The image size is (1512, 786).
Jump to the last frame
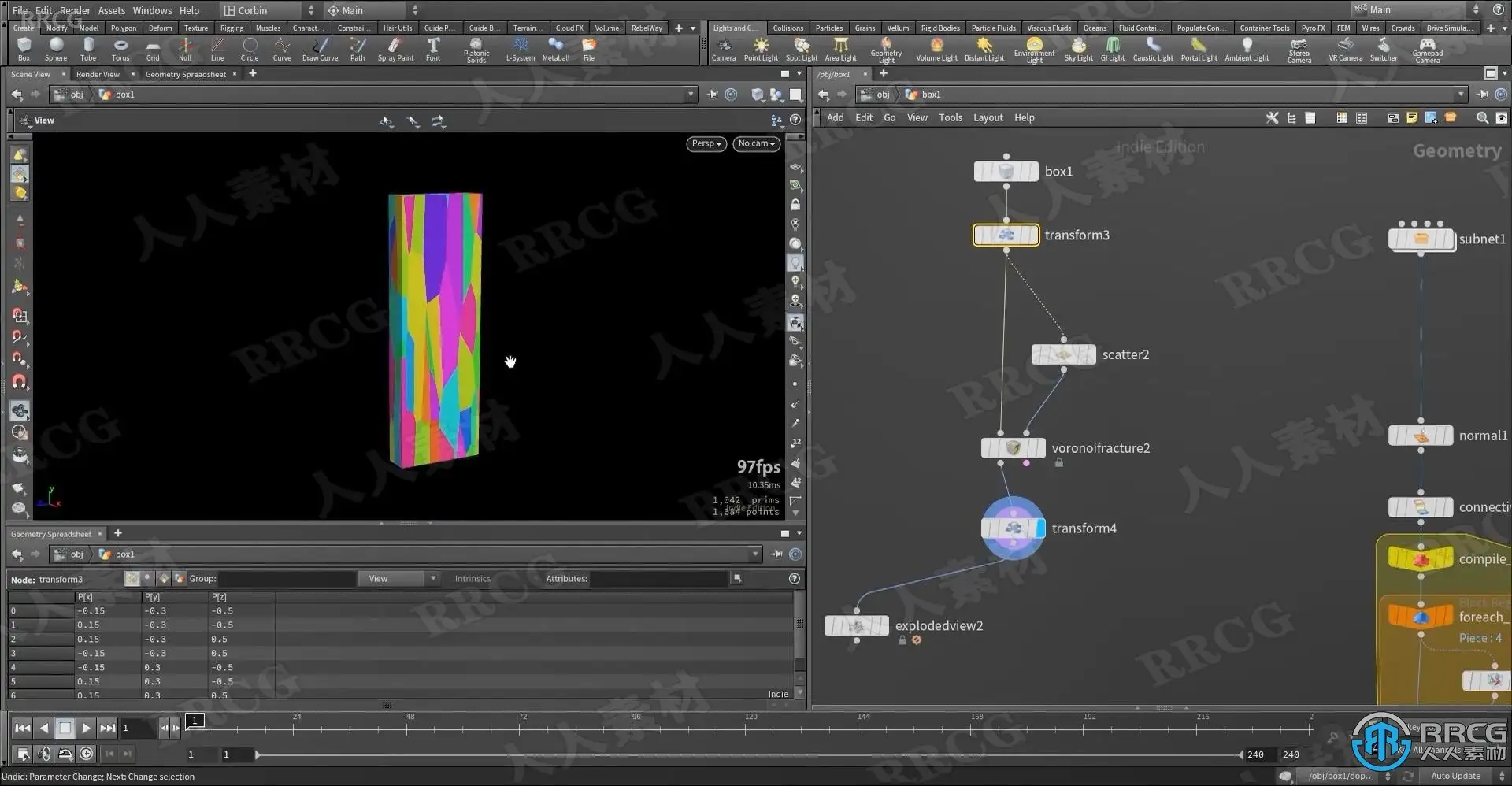coord(108,728)
